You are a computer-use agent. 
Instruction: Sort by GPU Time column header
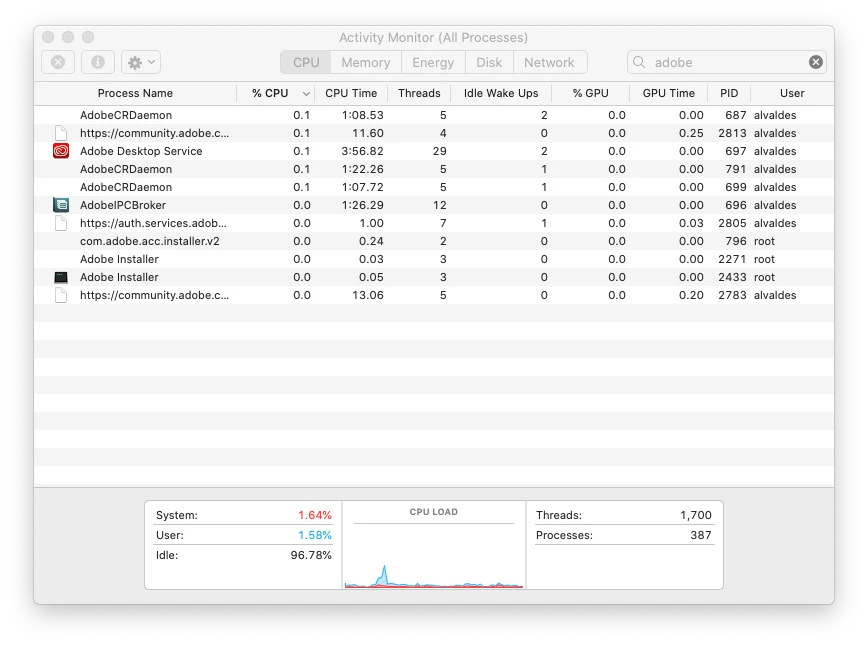click(669, 93)
